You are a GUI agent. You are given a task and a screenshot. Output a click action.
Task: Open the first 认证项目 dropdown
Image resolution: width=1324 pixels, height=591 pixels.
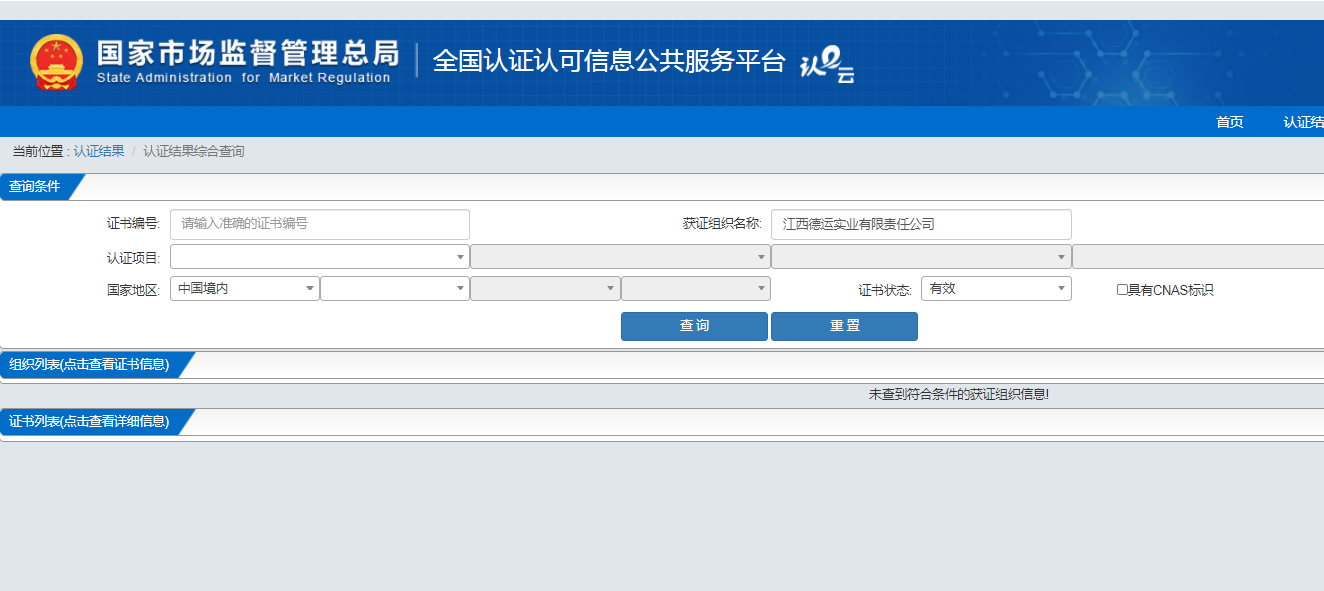320,257
